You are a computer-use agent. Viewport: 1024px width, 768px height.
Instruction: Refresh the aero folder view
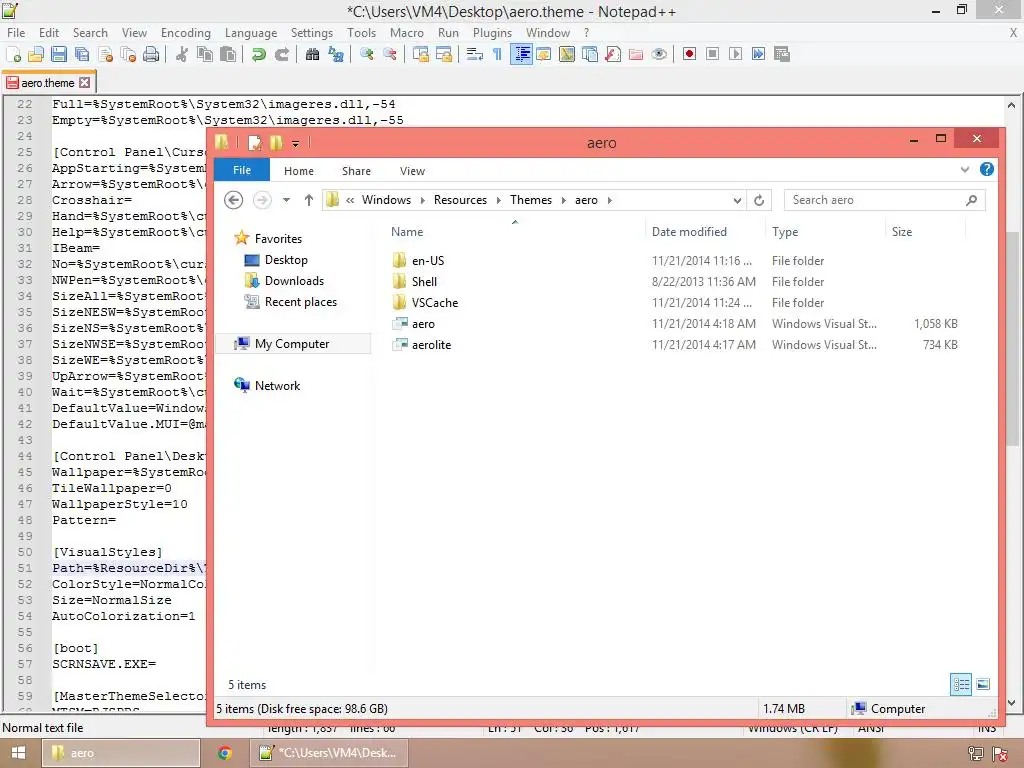759,200
